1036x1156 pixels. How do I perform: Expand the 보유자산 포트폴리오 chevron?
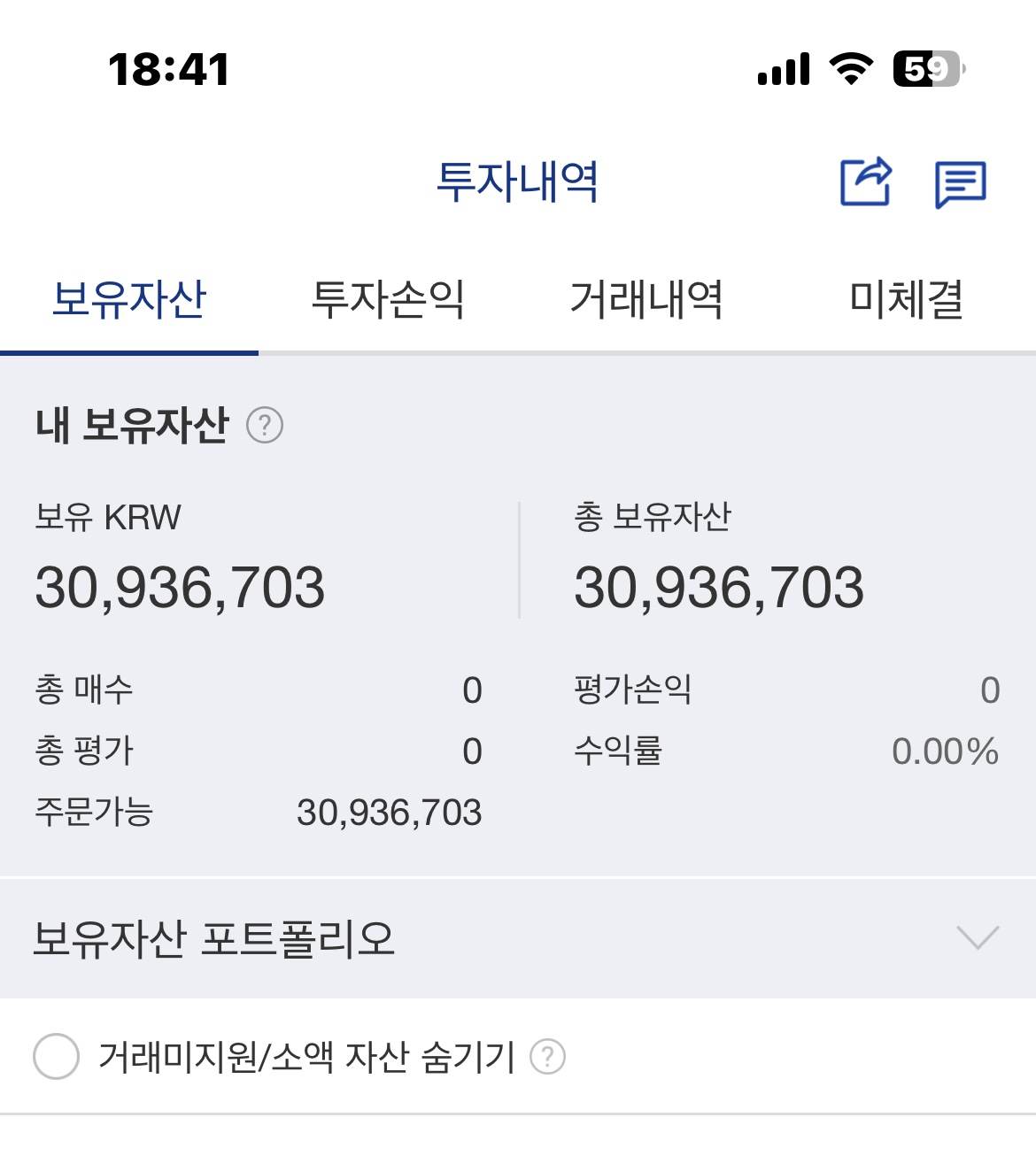[978, 937]
